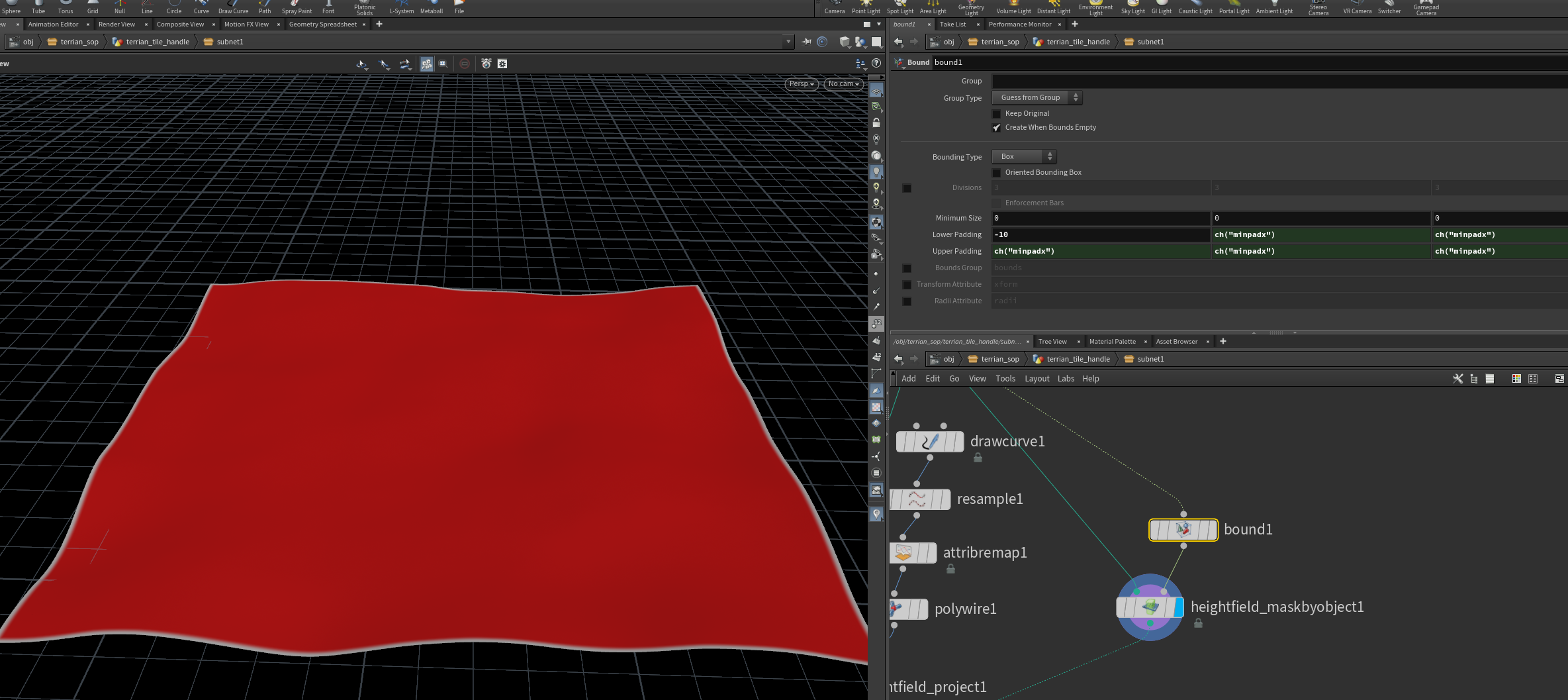Open the Layout menu in network editor
This screenshot has height=700, width=1568.
point(1037,379)
